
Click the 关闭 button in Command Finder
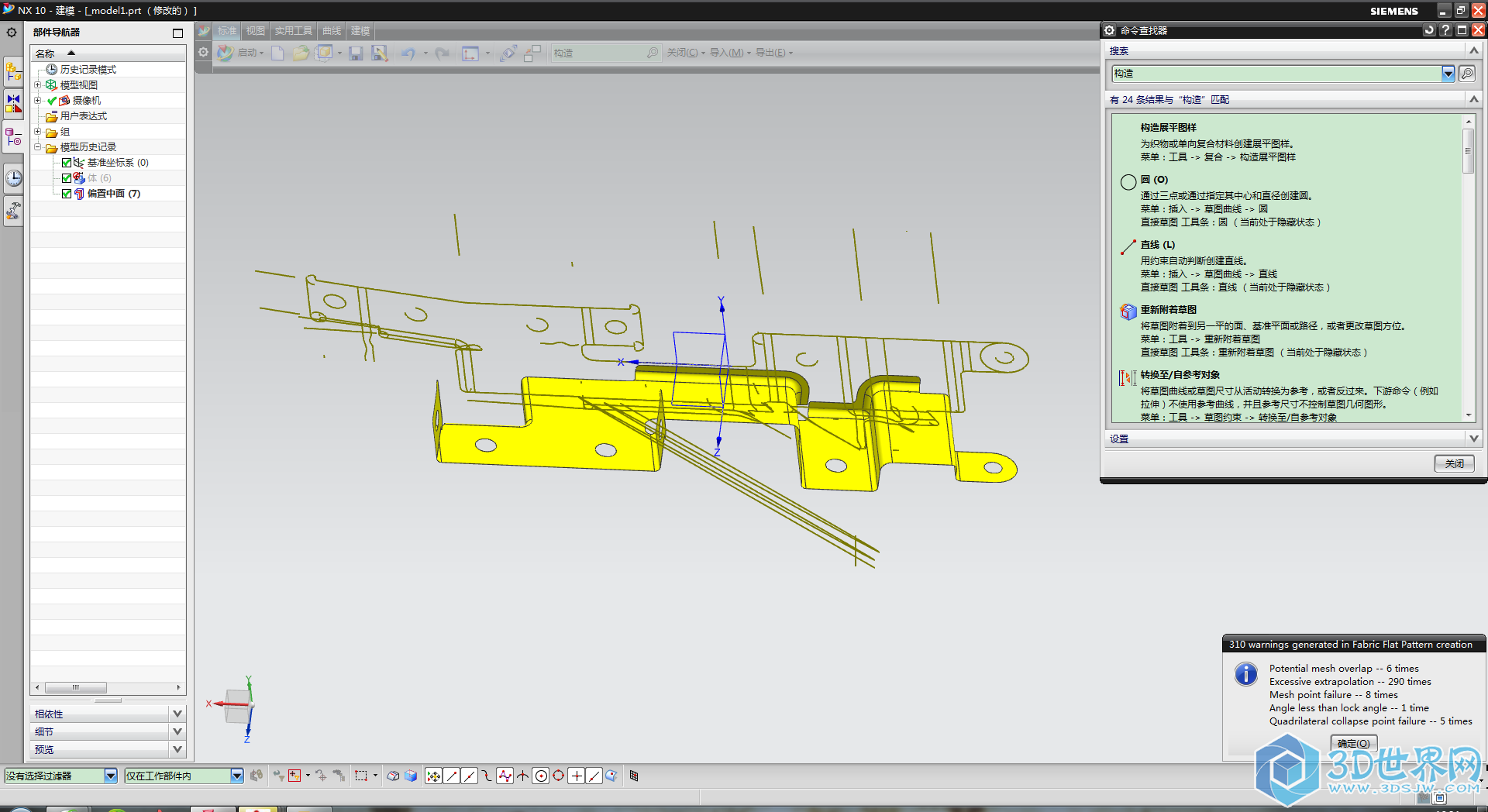click(1454, 463)
